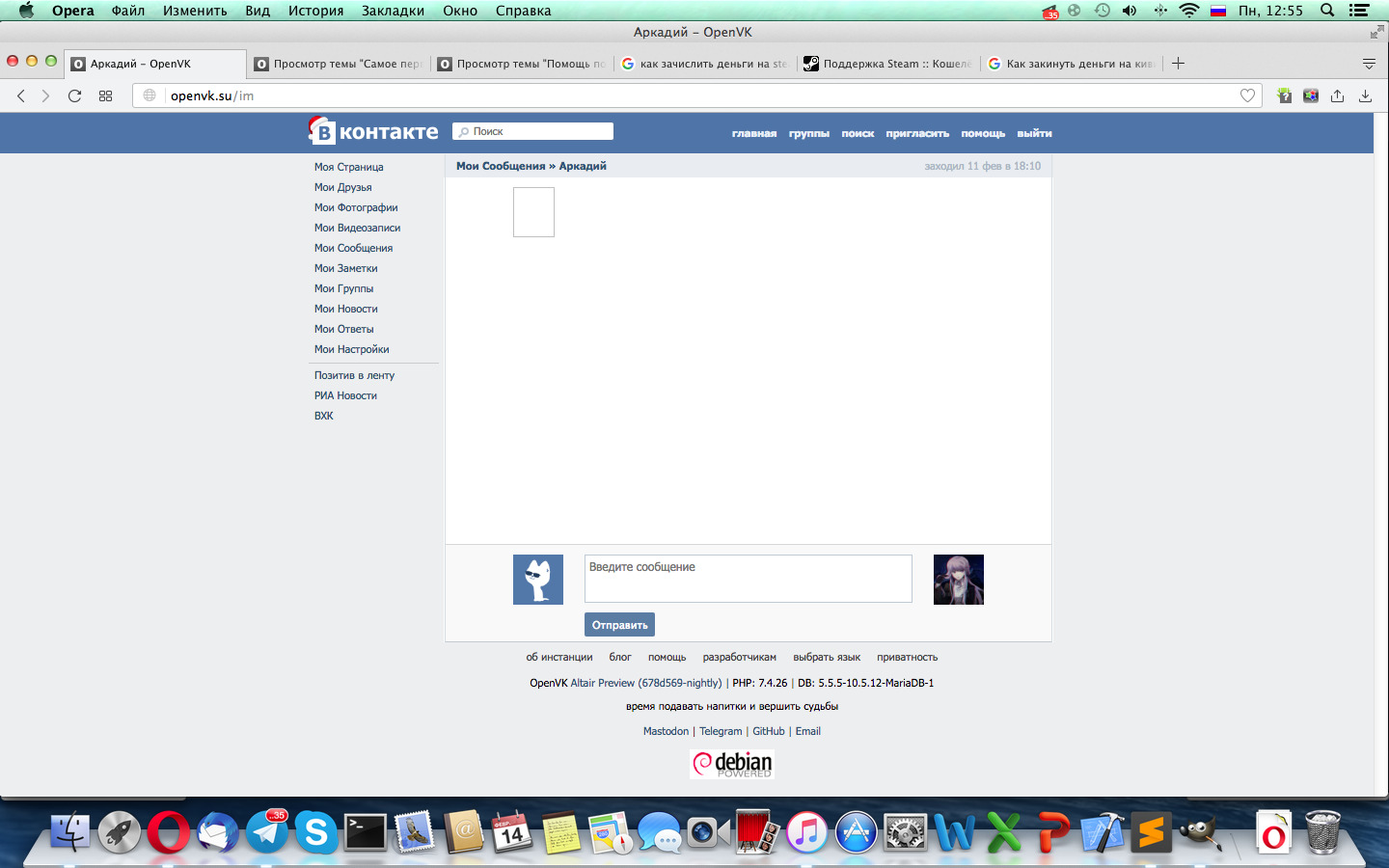This screenshot has height=868, width=1389.
Task: Open the Справка menu
Action: (x=523, y=11)
